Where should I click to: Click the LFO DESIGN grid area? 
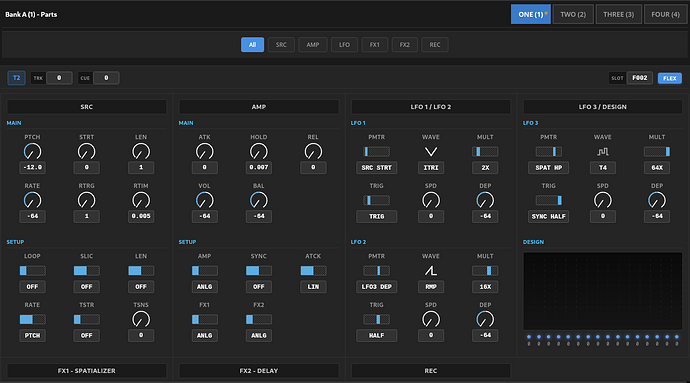pyautogui.click(x=602, y=291)
